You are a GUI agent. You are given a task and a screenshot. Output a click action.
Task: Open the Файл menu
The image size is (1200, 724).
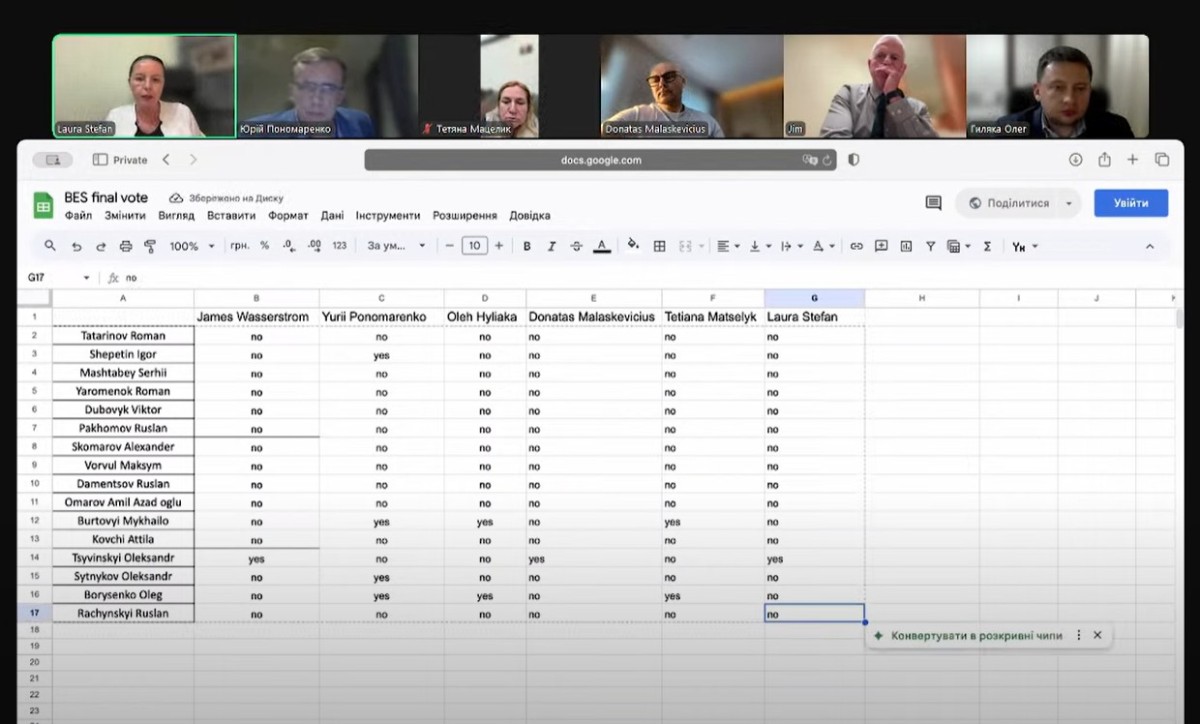click(78, 215)
